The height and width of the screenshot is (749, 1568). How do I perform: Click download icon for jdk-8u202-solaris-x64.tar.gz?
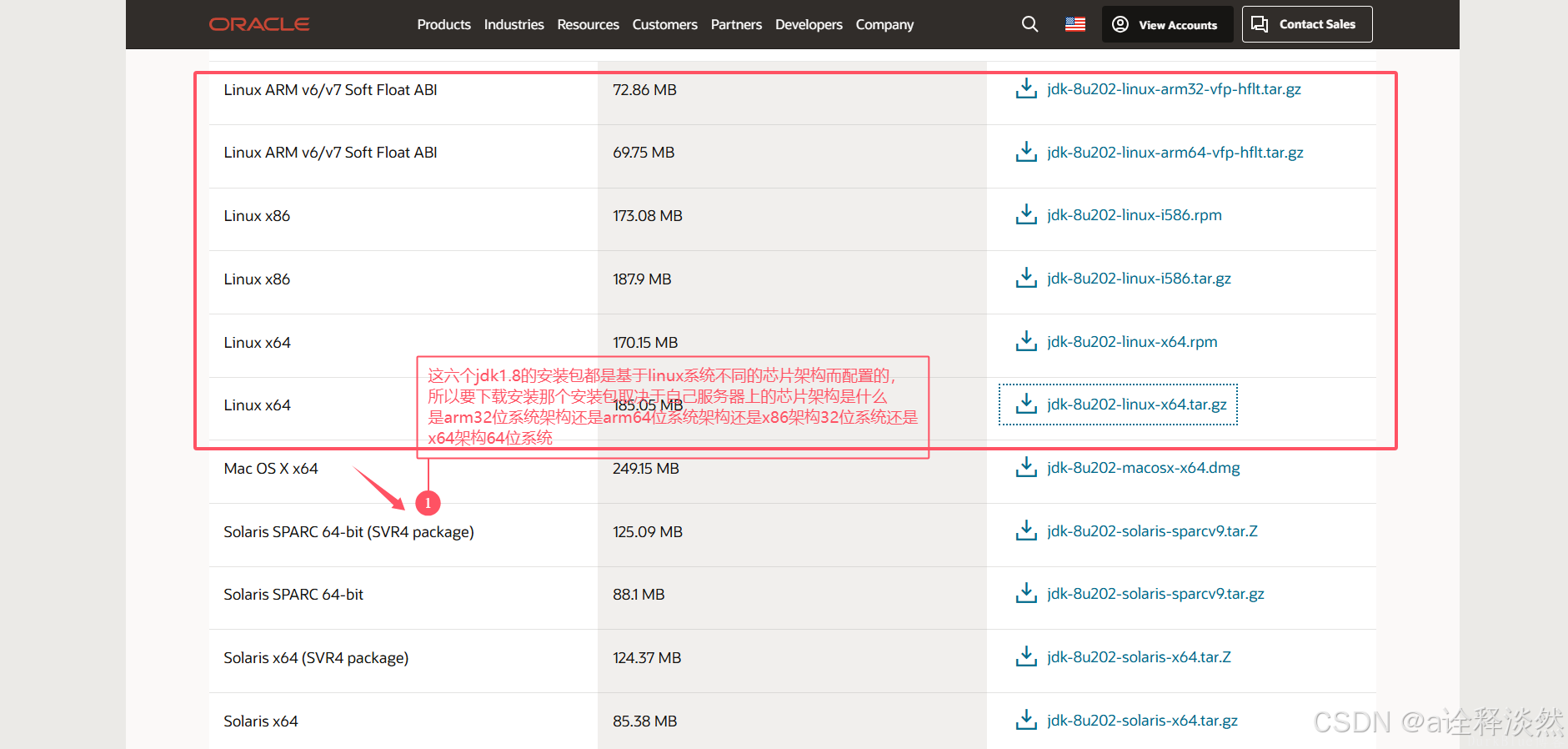tap(1026, 720)
